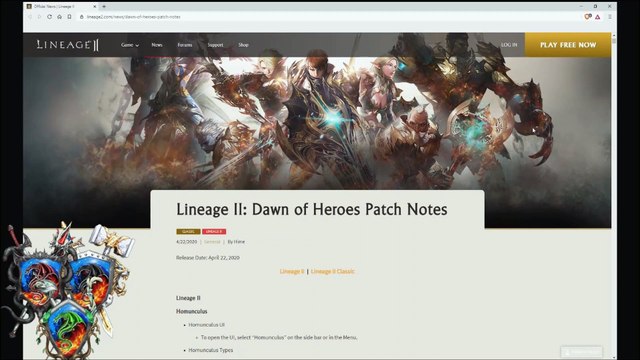
Task: Open the Brave Shields lion icon
Action: [x=588, y=17]
